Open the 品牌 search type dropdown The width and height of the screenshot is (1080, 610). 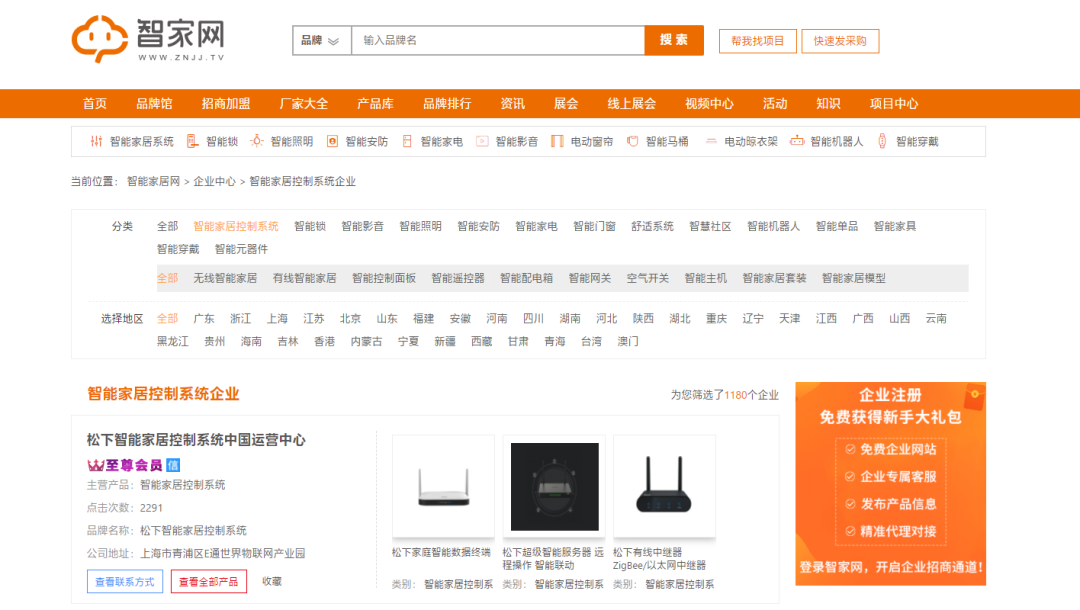321,40
